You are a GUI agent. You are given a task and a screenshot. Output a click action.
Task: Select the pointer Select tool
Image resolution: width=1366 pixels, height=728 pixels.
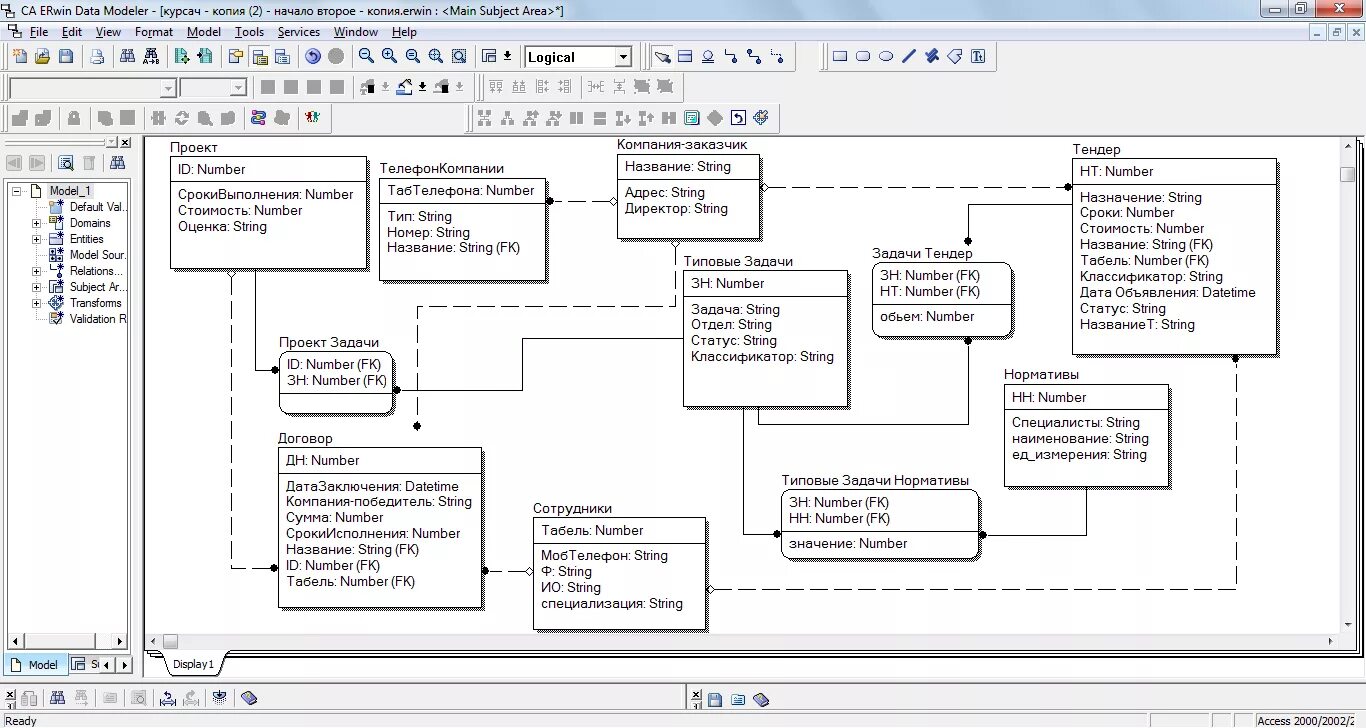tap(662, 57)
